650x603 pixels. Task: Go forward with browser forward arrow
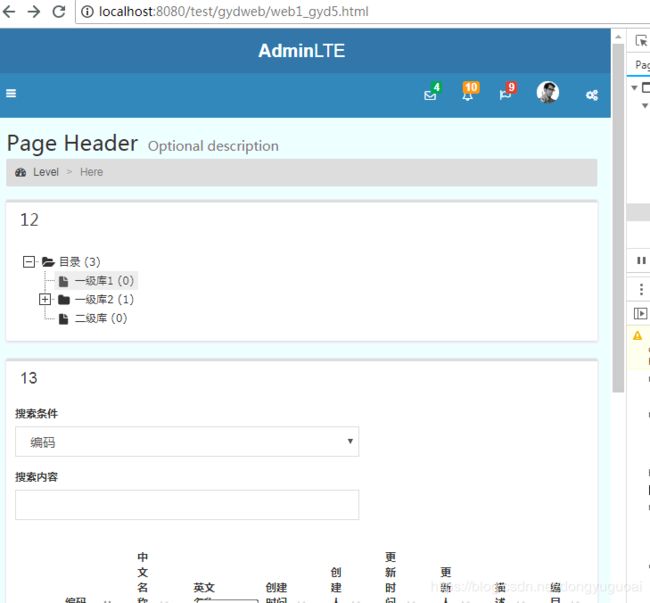[x=34, y=11]
